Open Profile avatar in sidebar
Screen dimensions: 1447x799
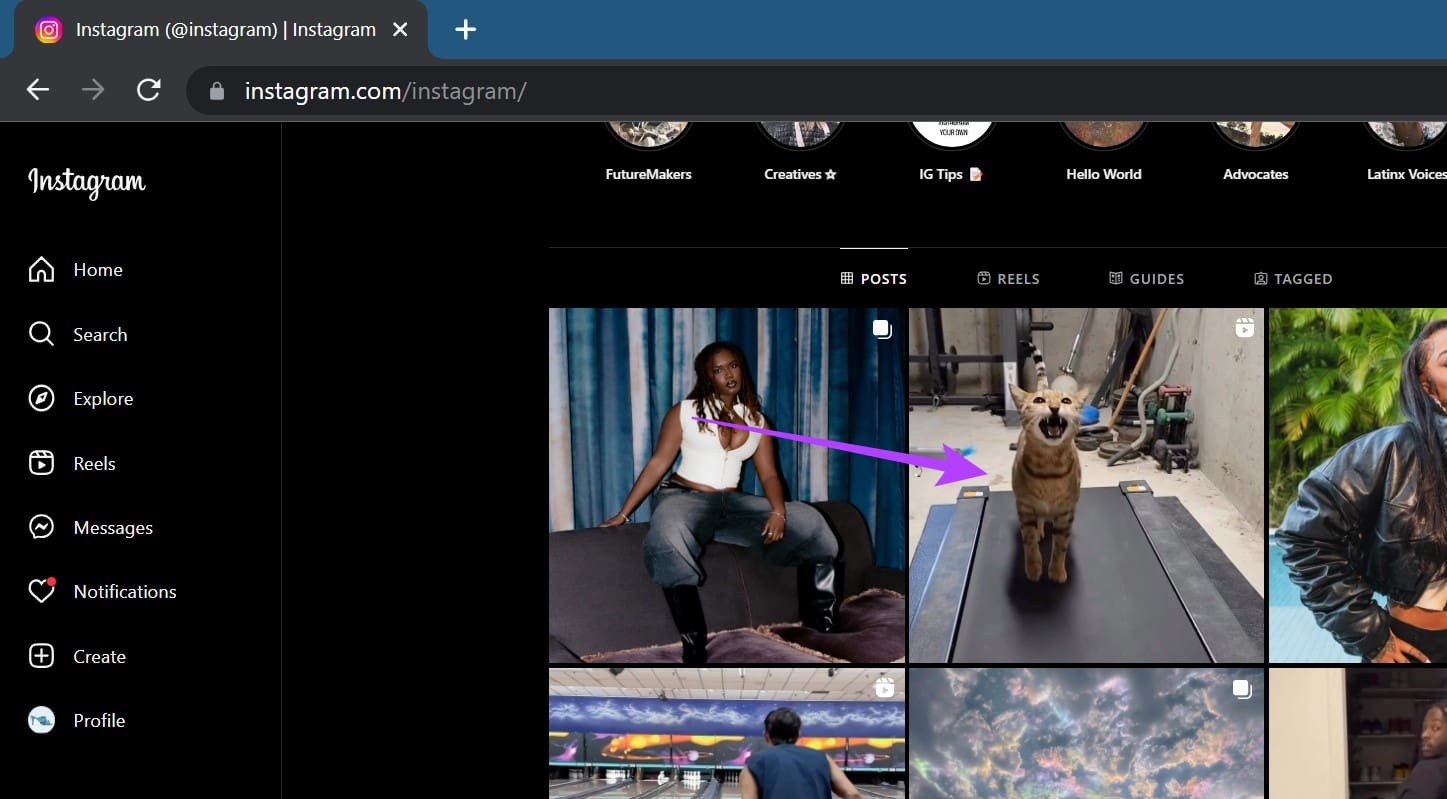click(41, 720)
